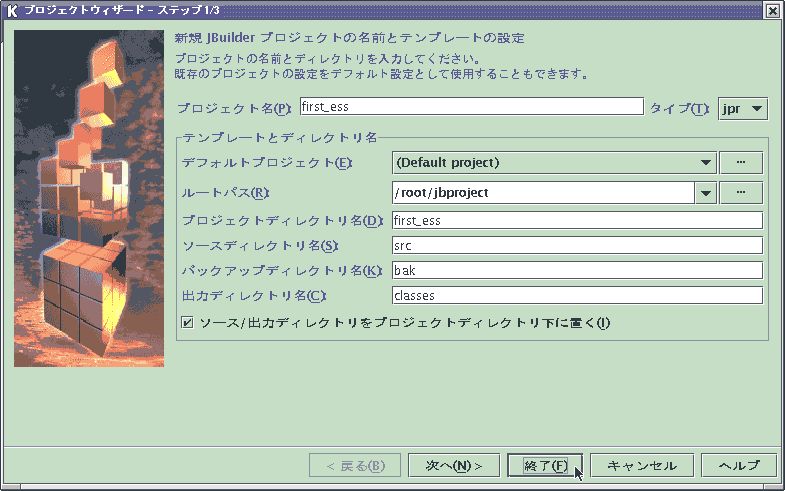Click the プロジェクト名(P) label
The height and width of the screenshot is (491, 785).
[234, 109]
